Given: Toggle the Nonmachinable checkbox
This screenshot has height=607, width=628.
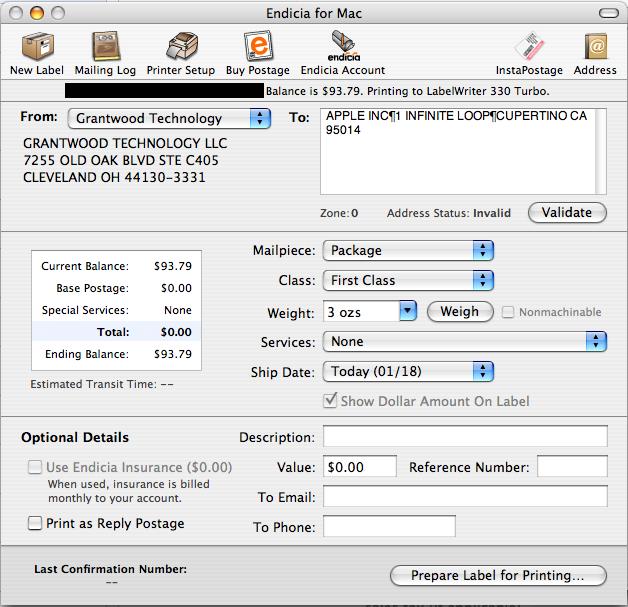Looking at the screenshot, I should 507,312.
